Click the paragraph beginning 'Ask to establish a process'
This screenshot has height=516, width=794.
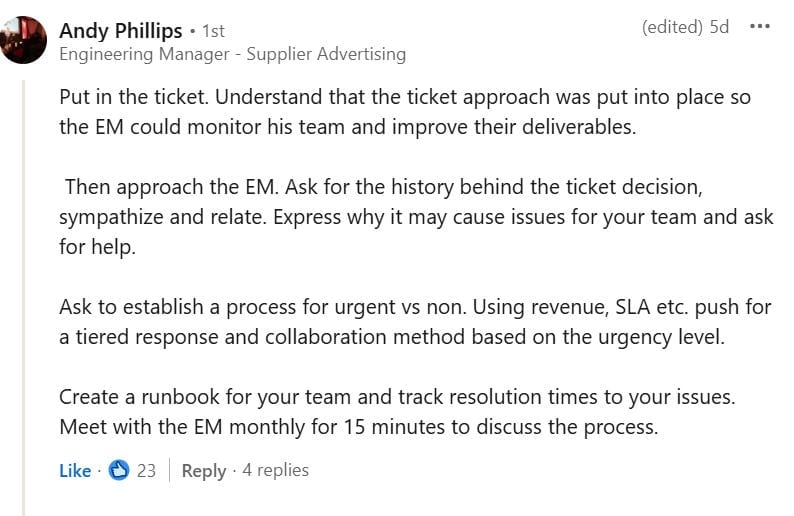coord(415,322)
